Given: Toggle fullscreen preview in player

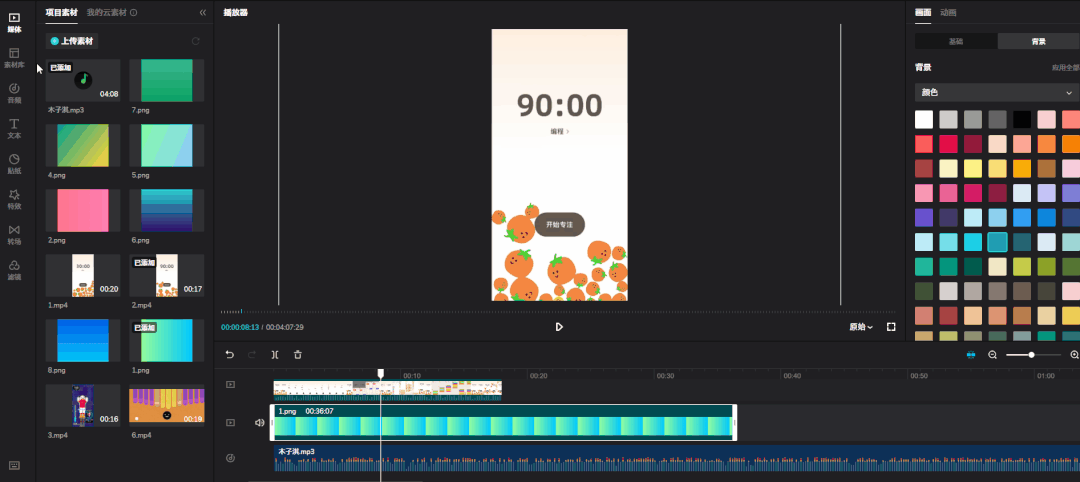Looking at the screenshot, I should pos(891,327).
